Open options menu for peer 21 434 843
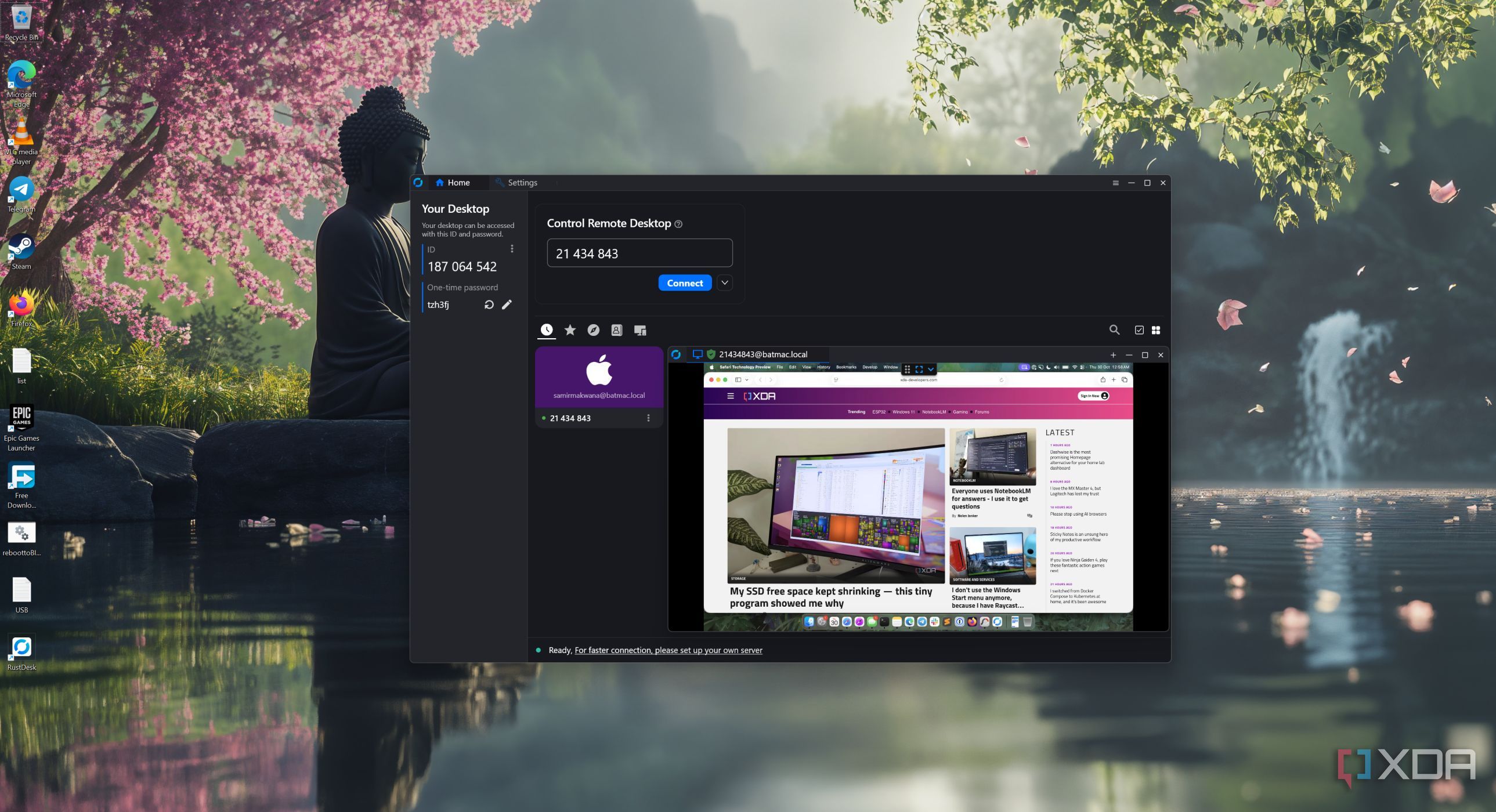 [x=648, y=418]
